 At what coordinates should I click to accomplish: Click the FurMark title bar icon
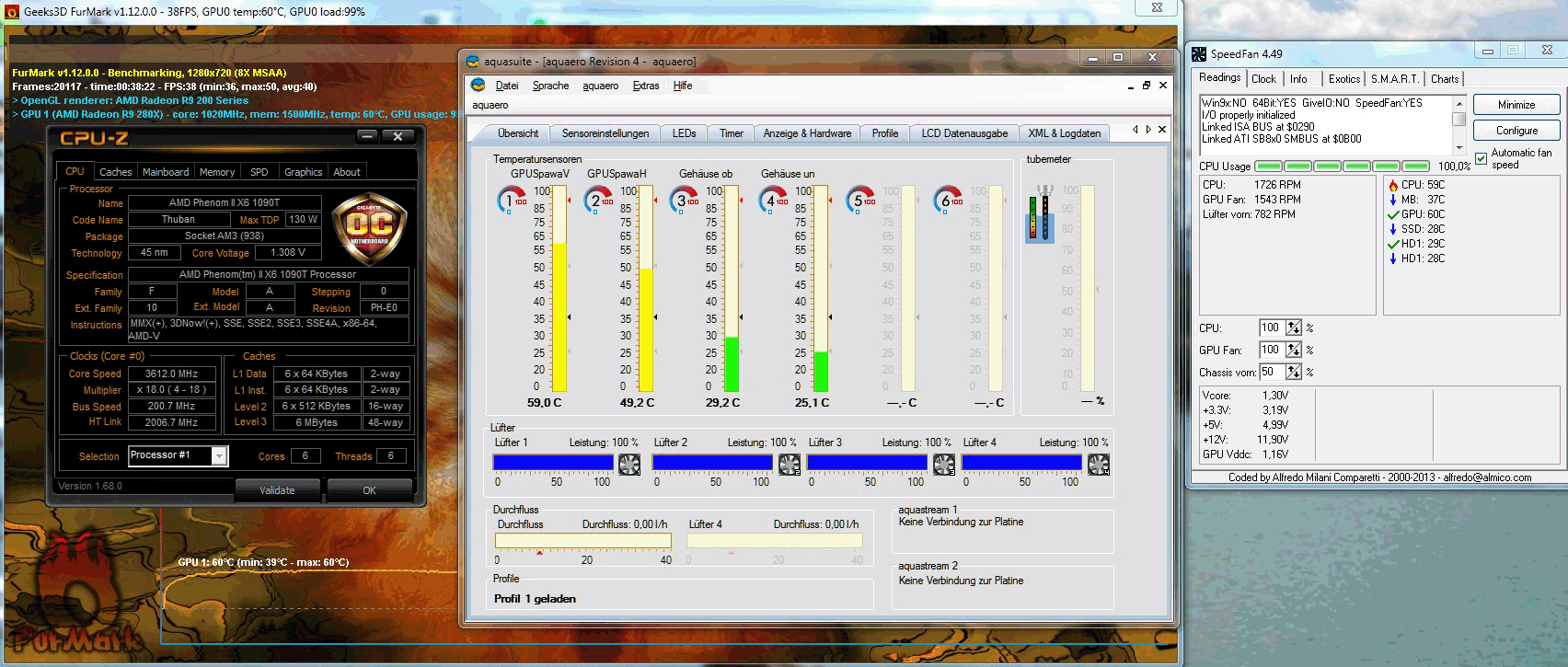pos(12,12)
